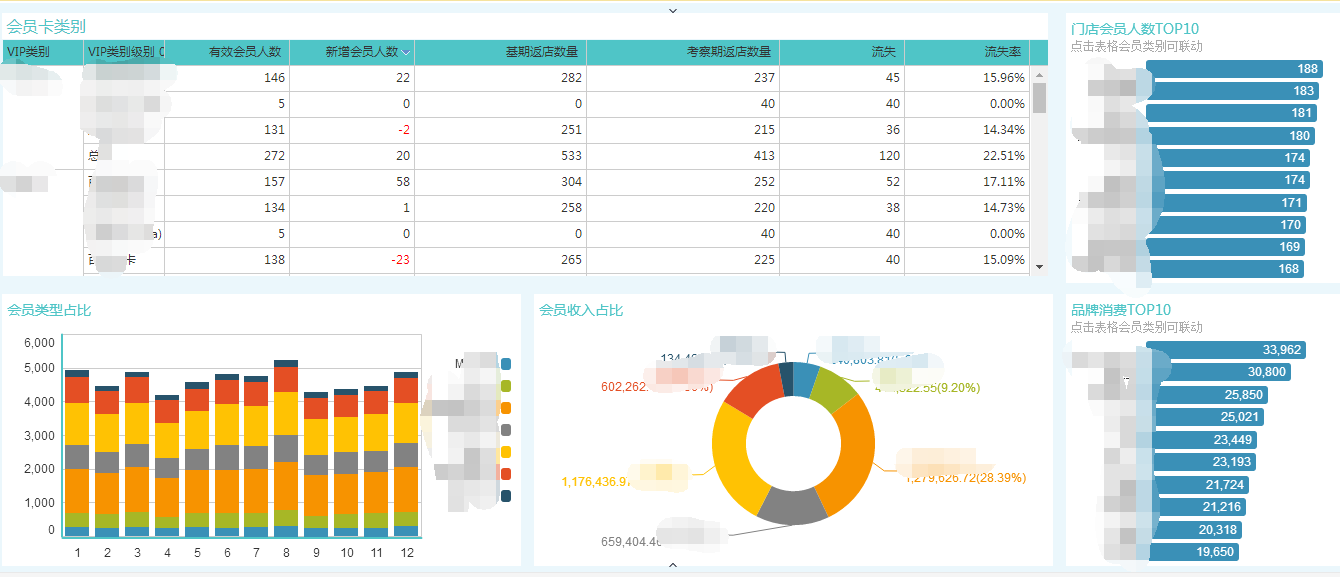
Task: Select the 有效会员人数 column header
Action: (x=244, y=52)
